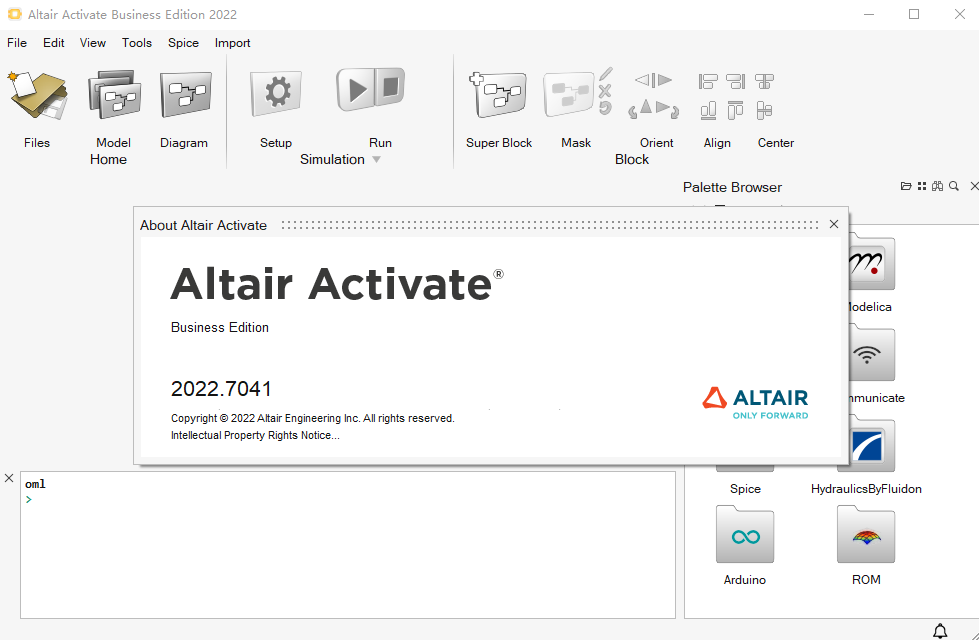The width and height of the screenshot is (979, 640).
Task: Click the upper Center alignment icon
Action: pyautogui.click(x=764, y=81)
